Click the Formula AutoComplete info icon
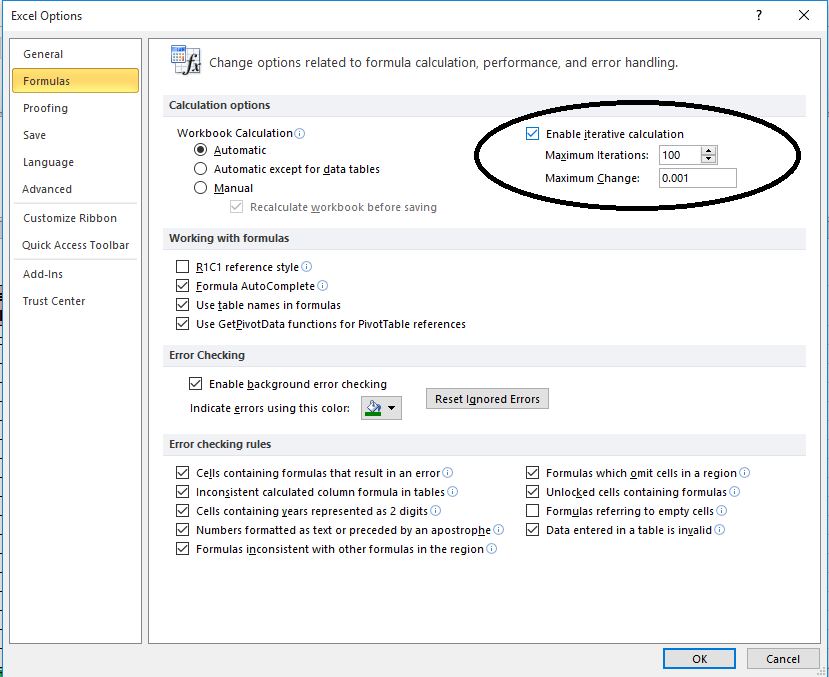Screen dimensions: 829x677 323,286
